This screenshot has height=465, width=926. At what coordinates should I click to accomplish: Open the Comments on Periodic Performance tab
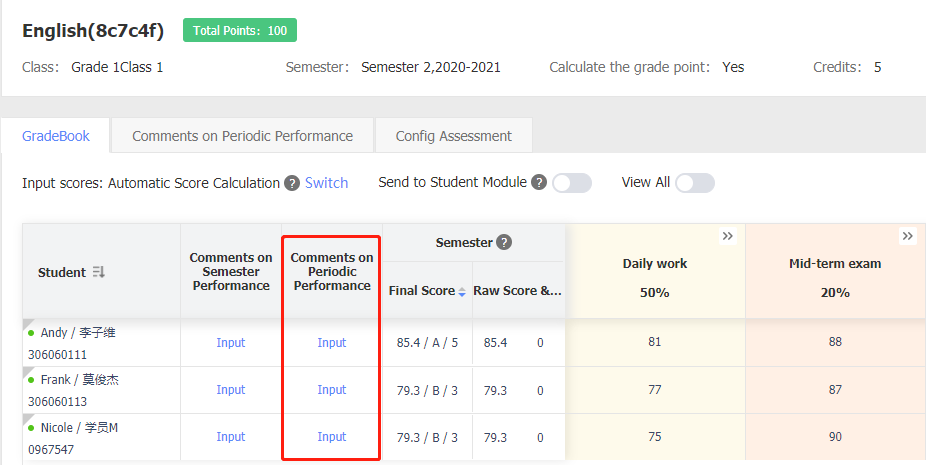point(243,136)
